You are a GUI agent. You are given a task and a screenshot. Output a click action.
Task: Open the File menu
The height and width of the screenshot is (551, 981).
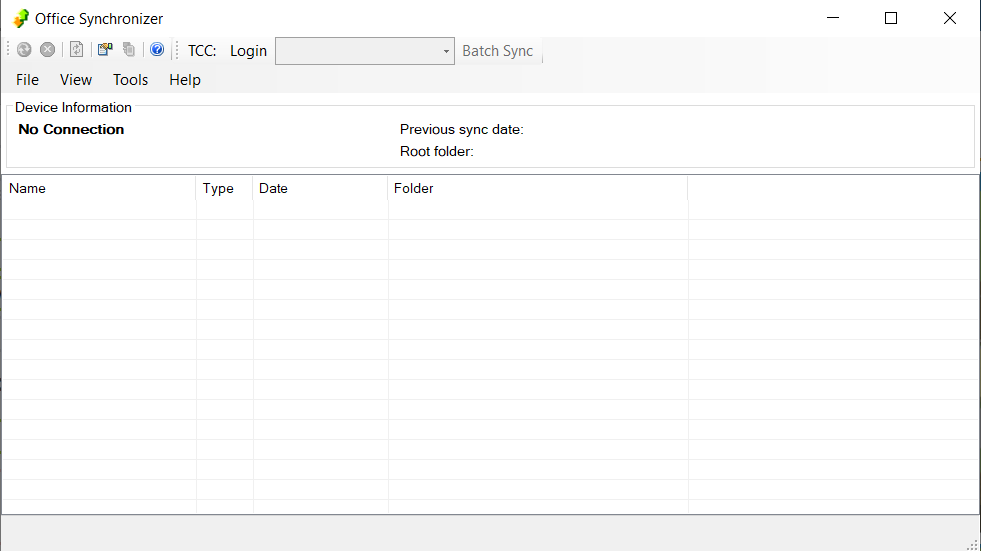click(28, 80)
